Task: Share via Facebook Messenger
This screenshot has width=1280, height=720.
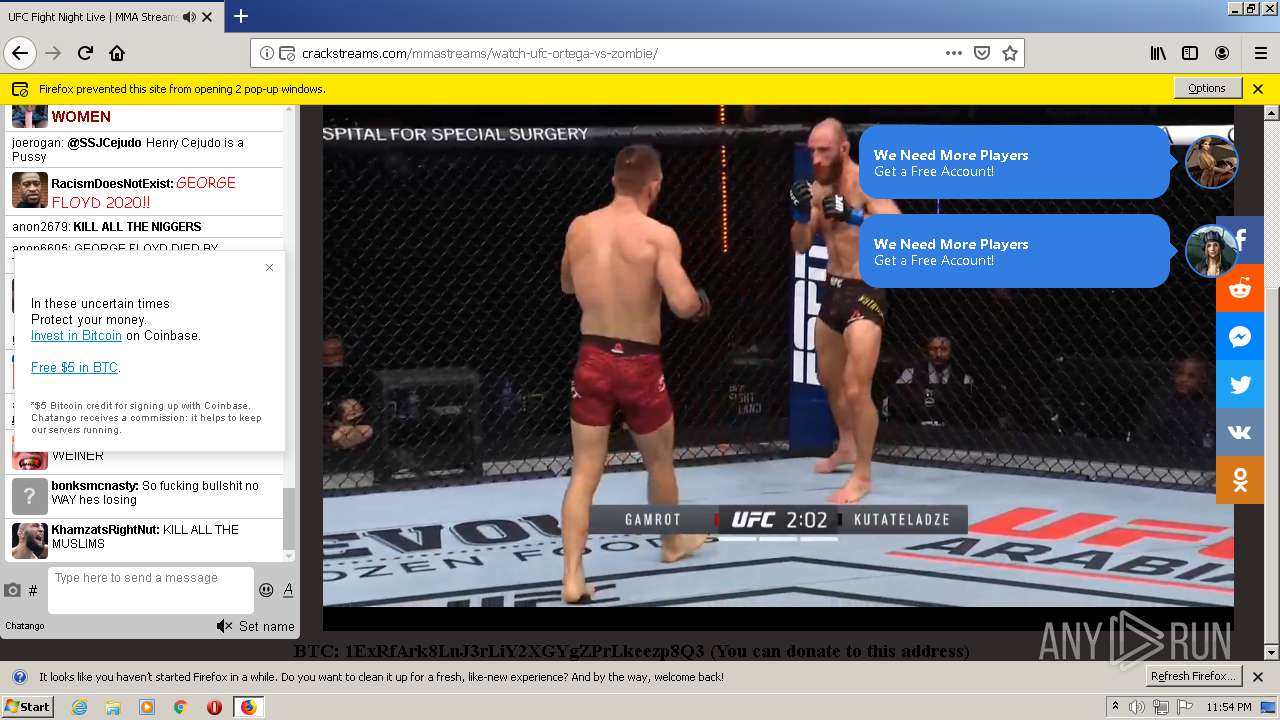Action: click(x=1240, y=336)
